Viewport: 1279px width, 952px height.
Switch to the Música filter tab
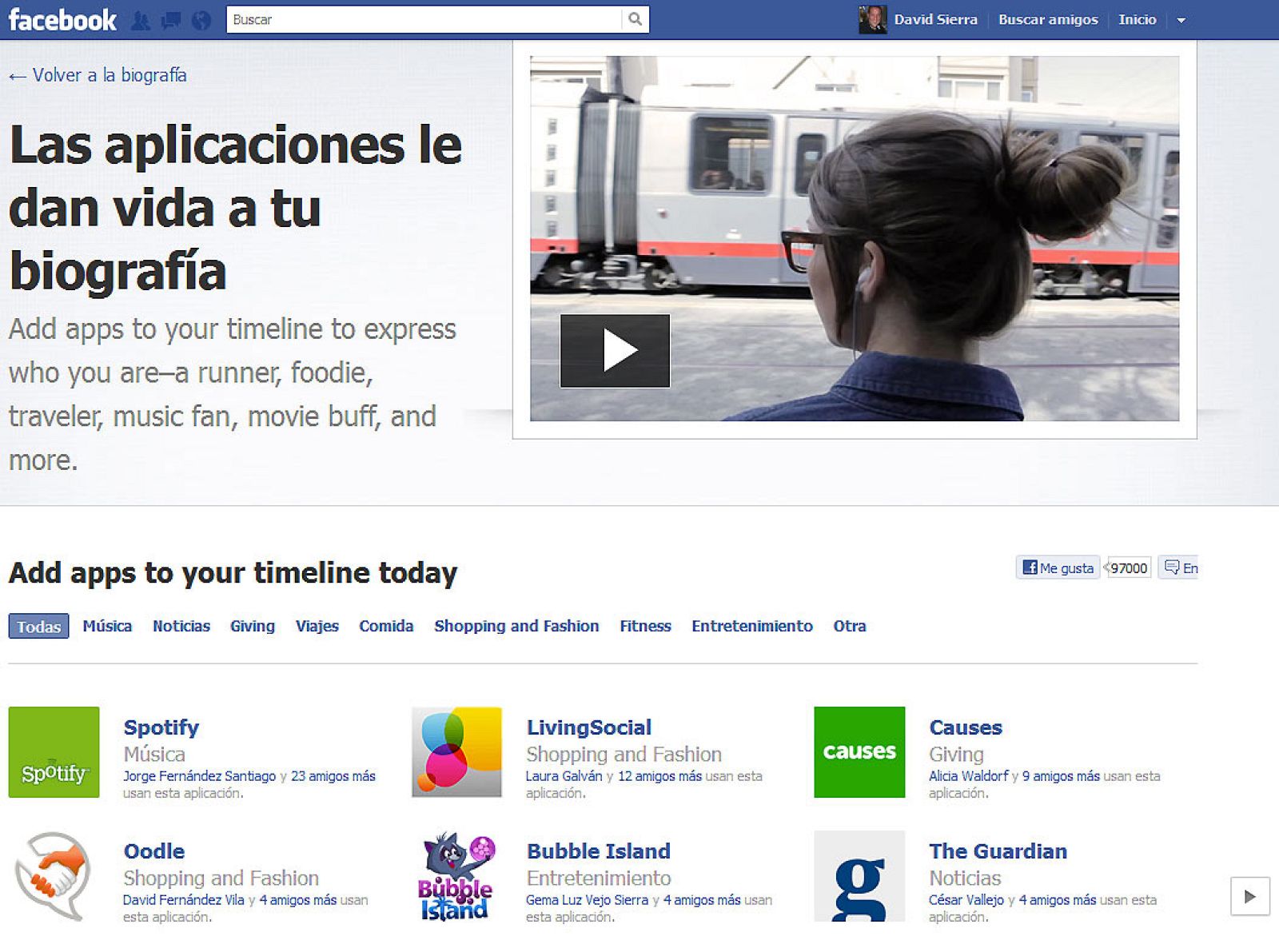tap(106, 627)
